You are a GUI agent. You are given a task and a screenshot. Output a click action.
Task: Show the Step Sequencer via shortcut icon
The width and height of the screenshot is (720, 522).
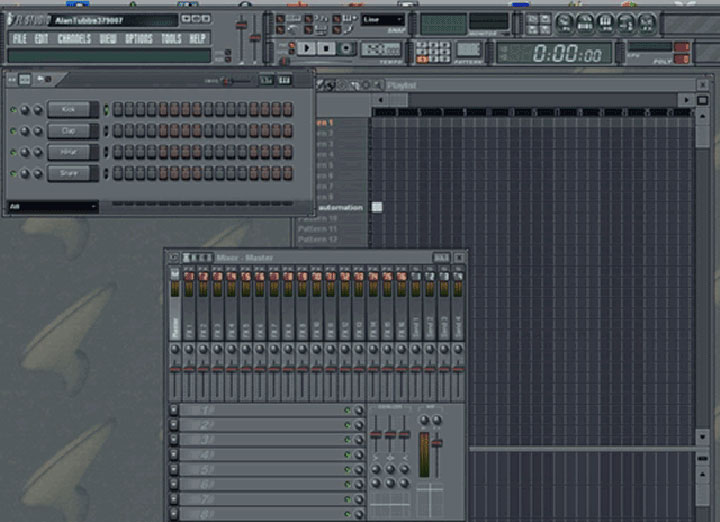(x=585, y=22)
